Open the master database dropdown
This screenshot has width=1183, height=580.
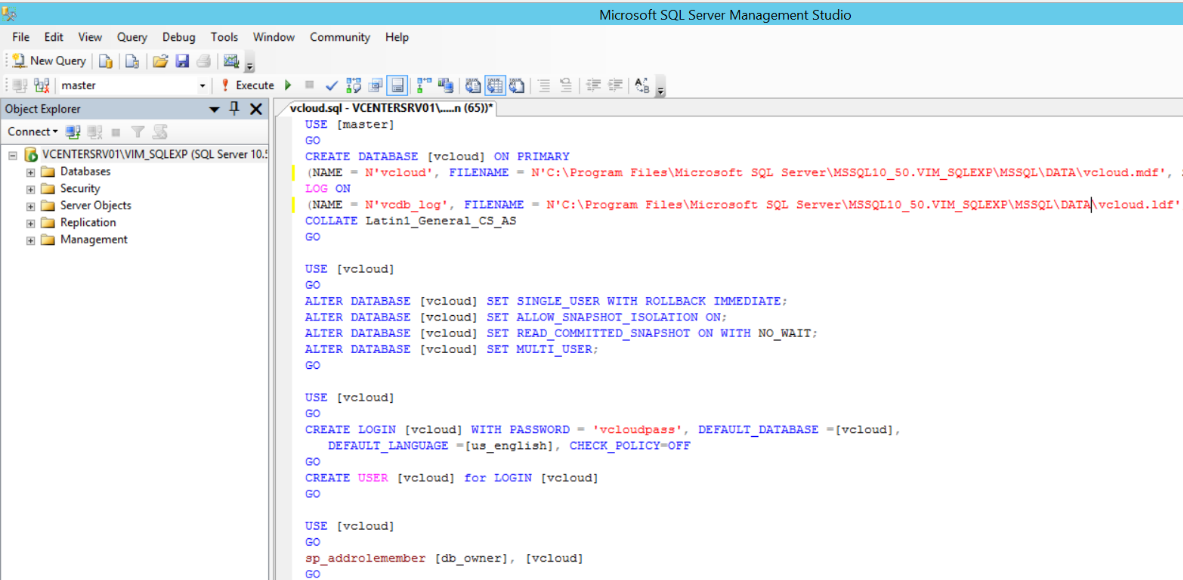pos(202,86)
